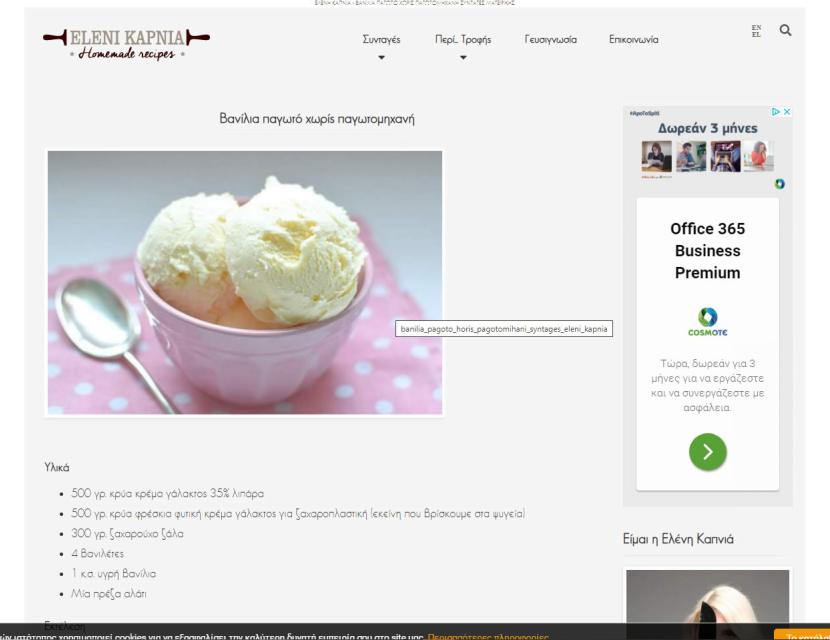Select ingredient 1 κ.σ. υγρή Βανίλια
This screenshot has width=830, height=640.
coord(114,574)
